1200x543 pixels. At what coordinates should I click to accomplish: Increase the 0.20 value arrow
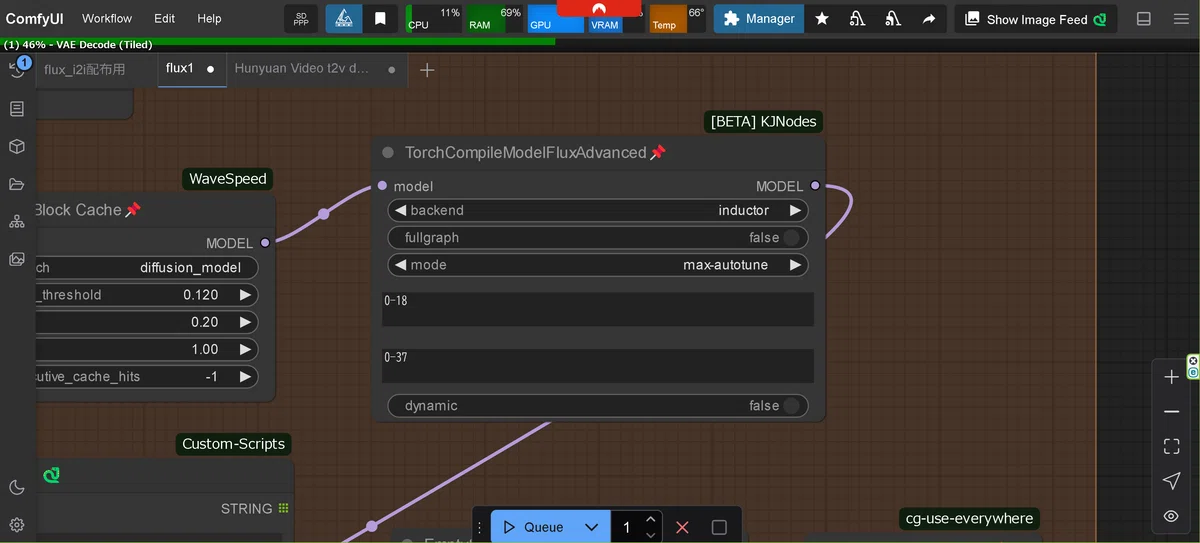245,323
